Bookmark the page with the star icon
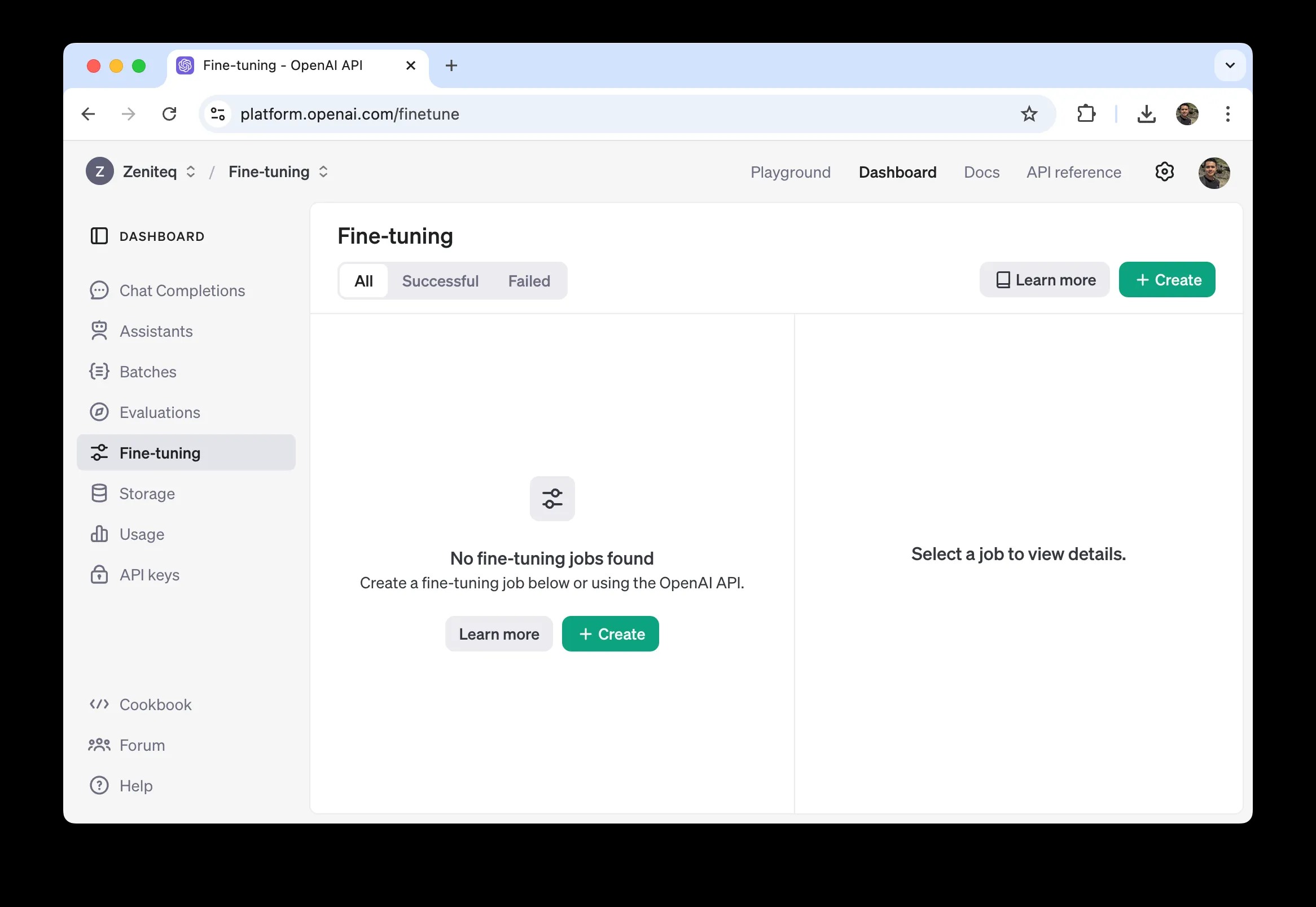This screenshot has width=1316, height=907. (1029, 115)
